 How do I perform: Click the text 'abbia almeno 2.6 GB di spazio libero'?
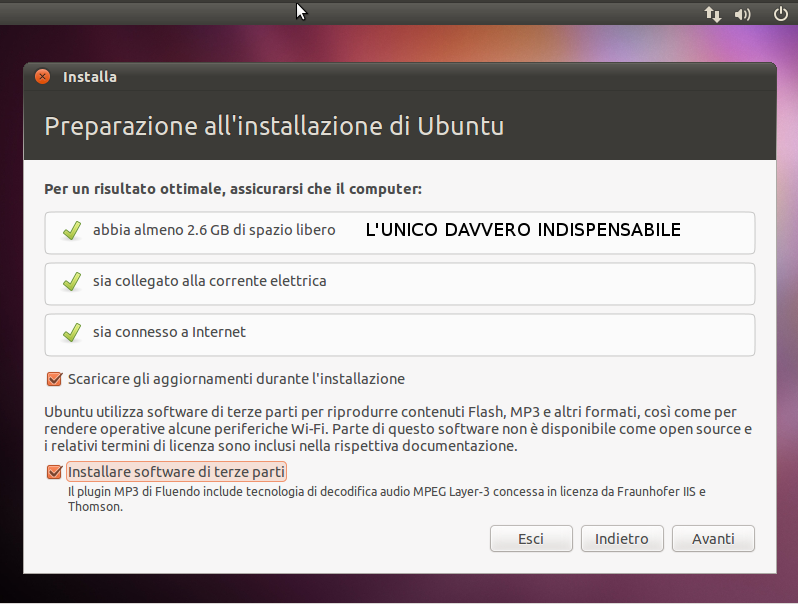[x=214, y=230]
